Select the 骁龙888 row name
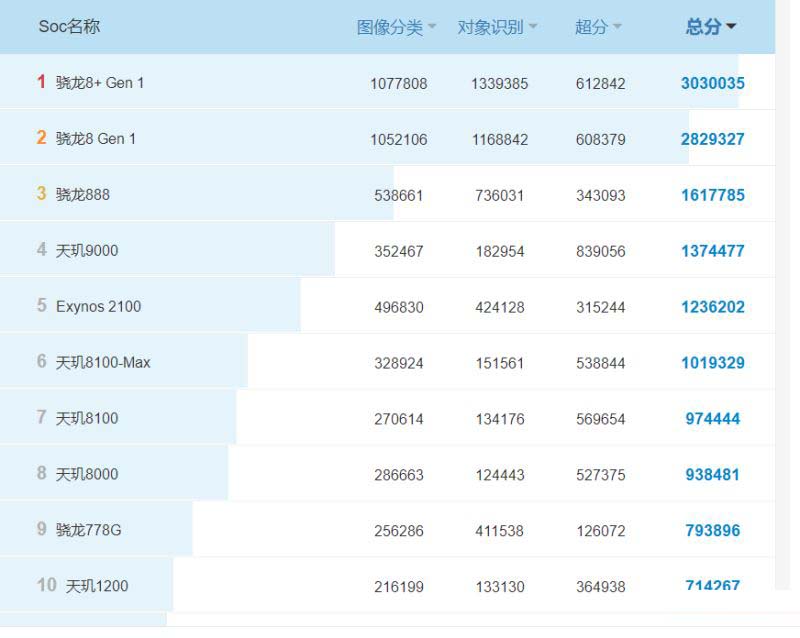 point(83,194)
